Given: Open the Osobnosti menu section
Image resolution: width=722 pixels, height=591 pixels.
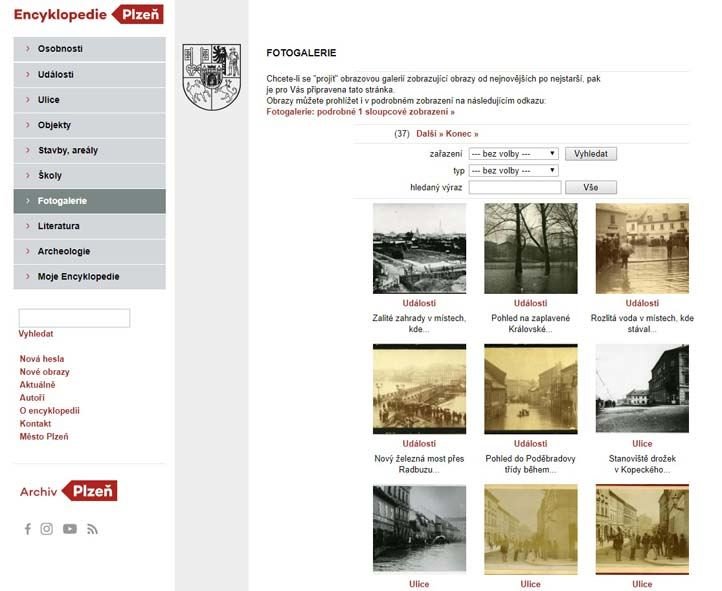Looking at the screenshot, I should (89, 49).
